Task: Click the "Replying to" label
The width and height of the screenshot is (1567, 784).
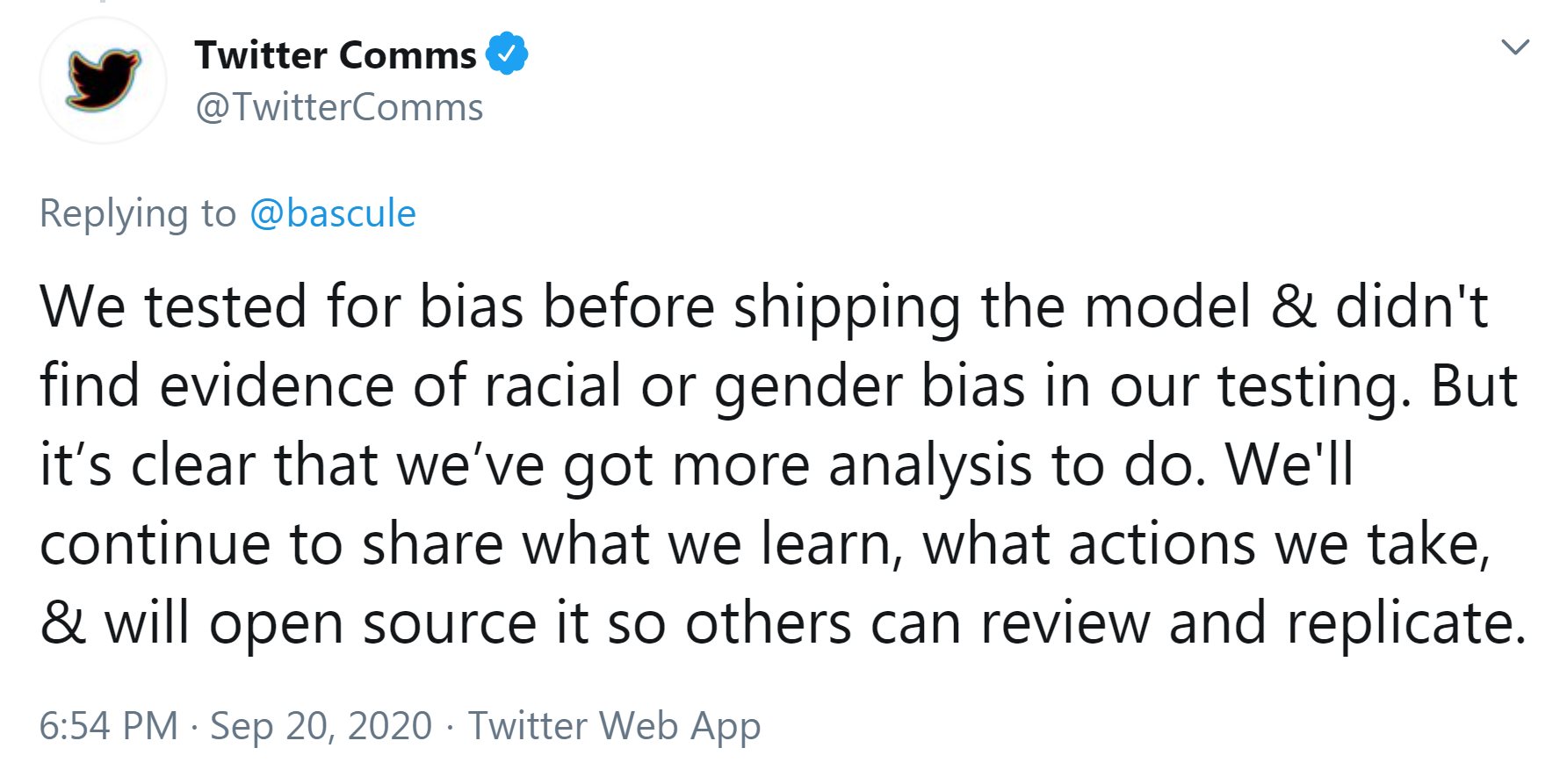Action: pos(138,213)
